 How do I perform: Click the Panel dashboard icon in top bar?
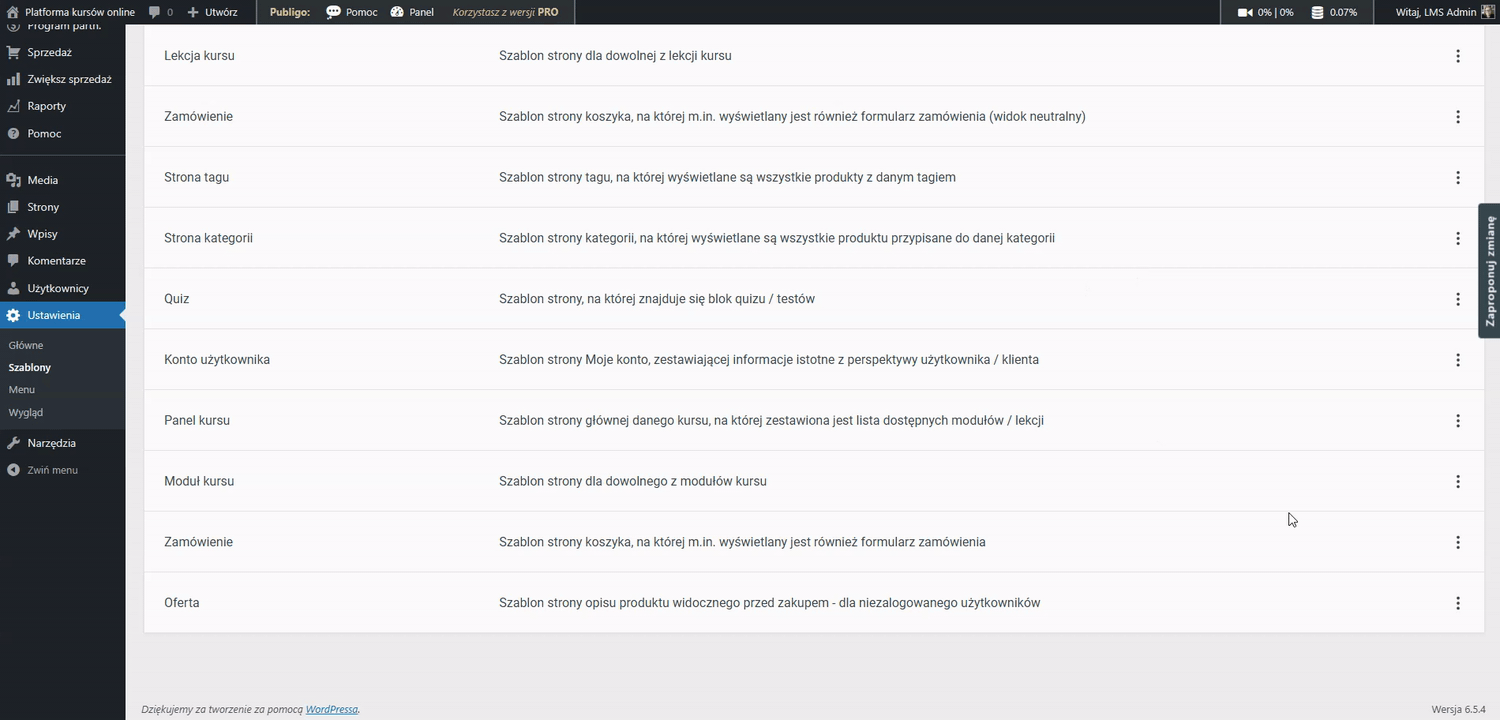(397, 12)
